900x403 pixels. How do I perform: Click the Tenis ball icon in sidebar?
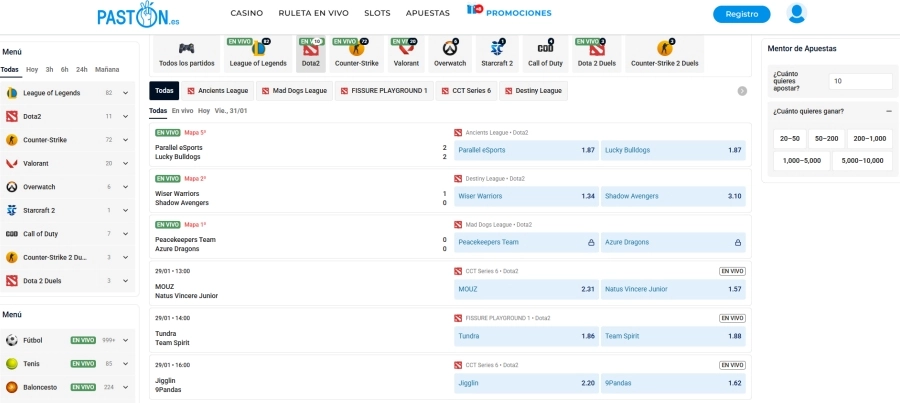[x=11, y=364]
